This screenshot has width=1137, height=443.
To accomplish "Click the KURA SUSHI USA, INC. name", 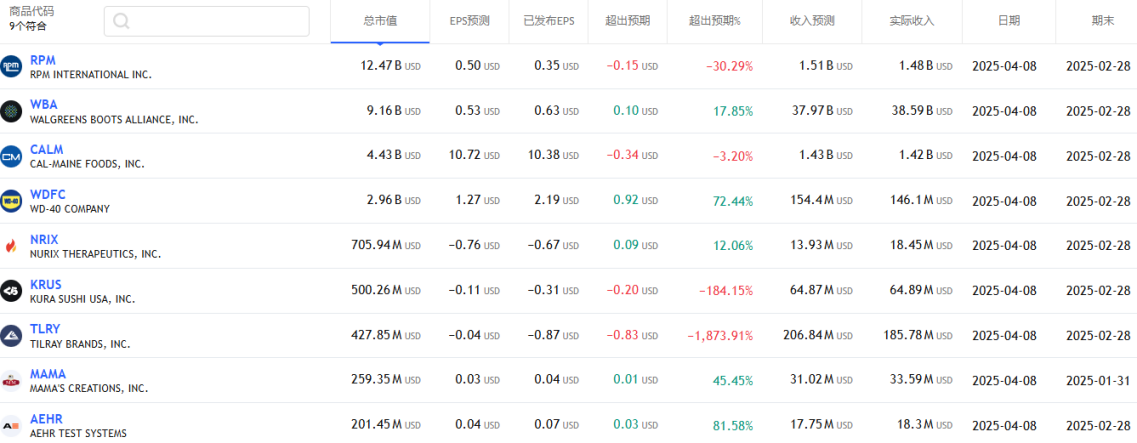I will click(x=83, y=299).
